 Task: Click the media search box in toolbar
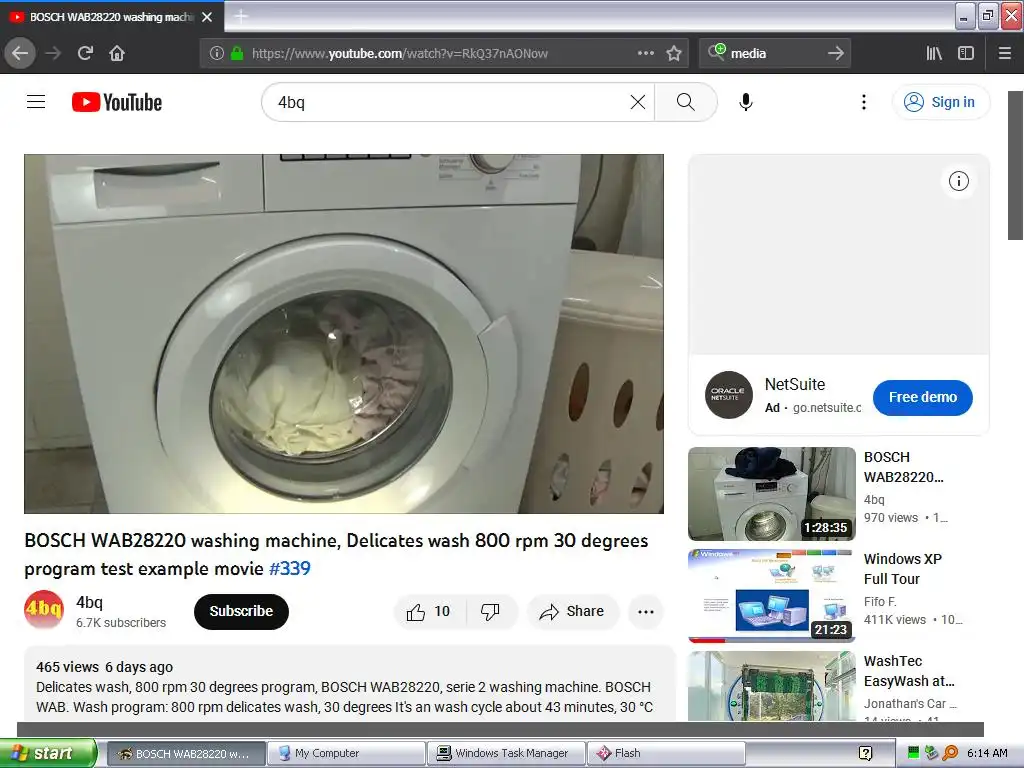click(x=776, y=53)
